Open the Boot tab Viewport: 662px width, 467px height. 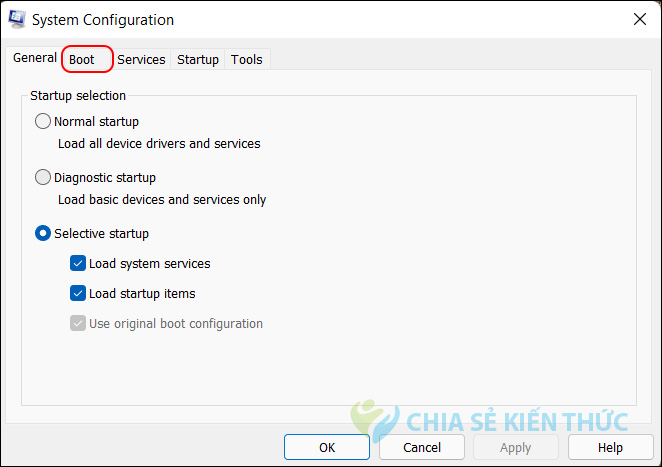coord(82,60)
